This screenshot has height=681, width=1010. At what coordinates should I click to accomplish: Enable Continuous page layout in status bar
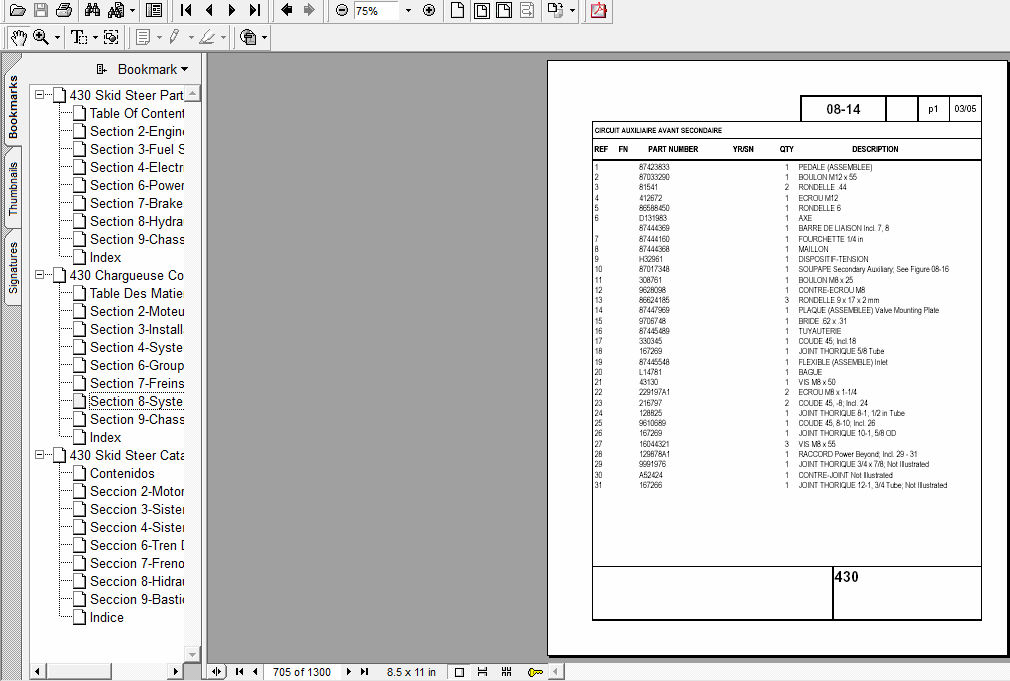tap(482, 672)
